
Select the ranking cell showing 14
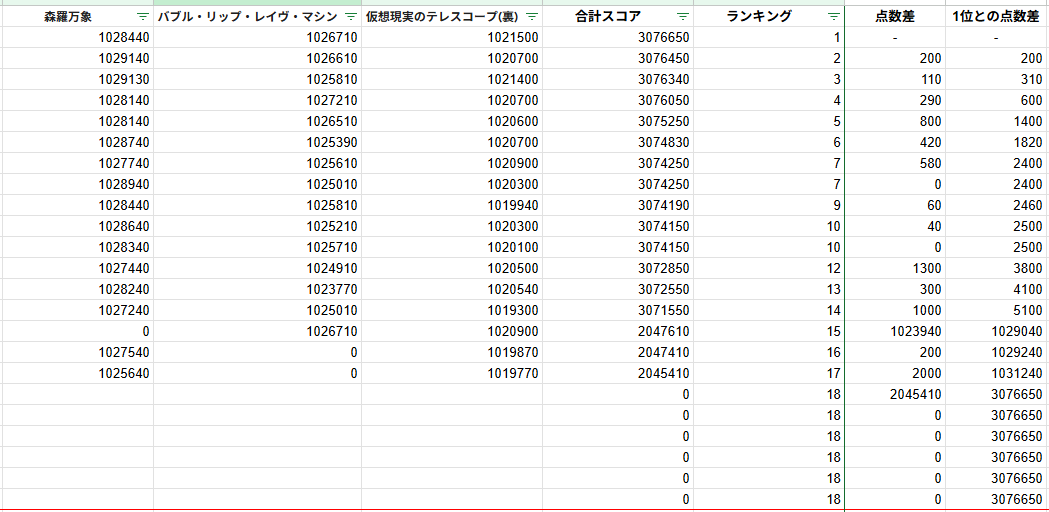769,310
